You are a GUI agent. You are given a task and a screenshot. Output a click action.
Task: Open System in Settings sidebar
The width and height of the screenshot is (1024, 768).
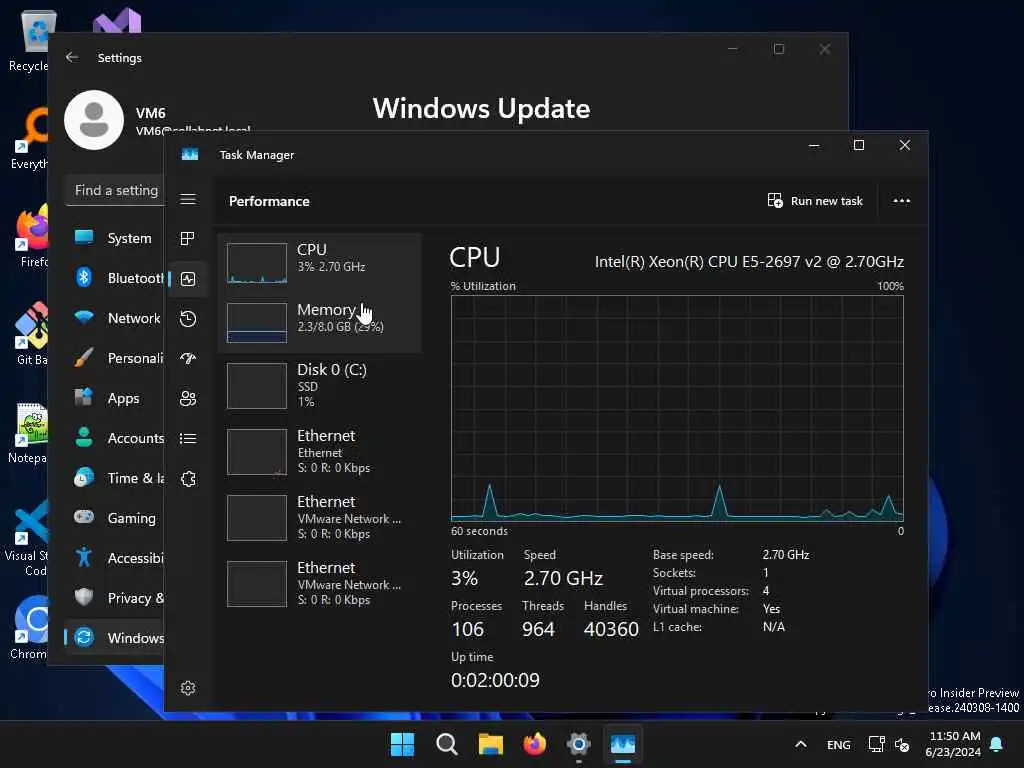click(x=114, y=238)
